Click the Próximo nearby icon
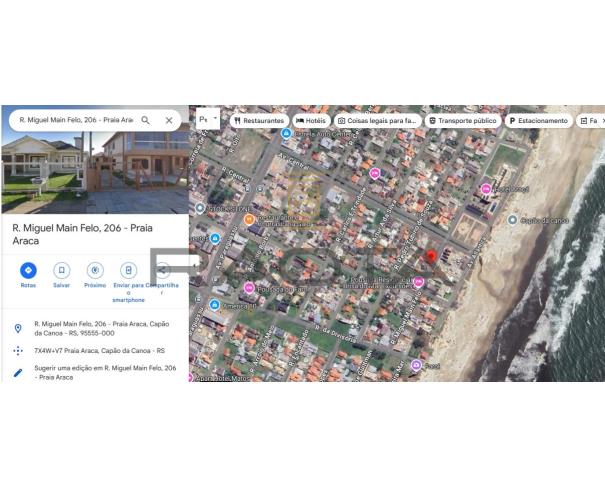Screen dimensions: 605x487 [x=95, y=270]
